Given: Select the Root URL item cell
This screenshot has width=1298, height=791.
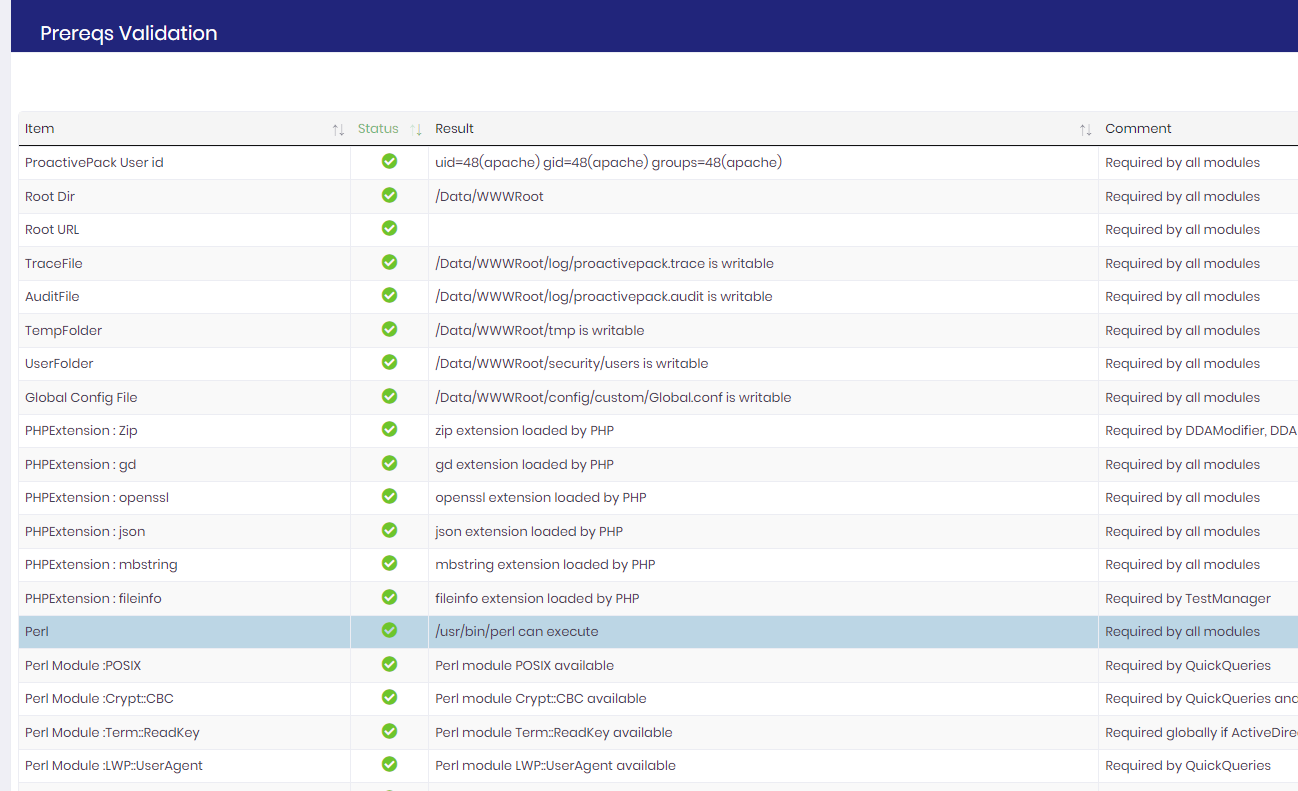Looking at the screenshot, I should point(184,229).
